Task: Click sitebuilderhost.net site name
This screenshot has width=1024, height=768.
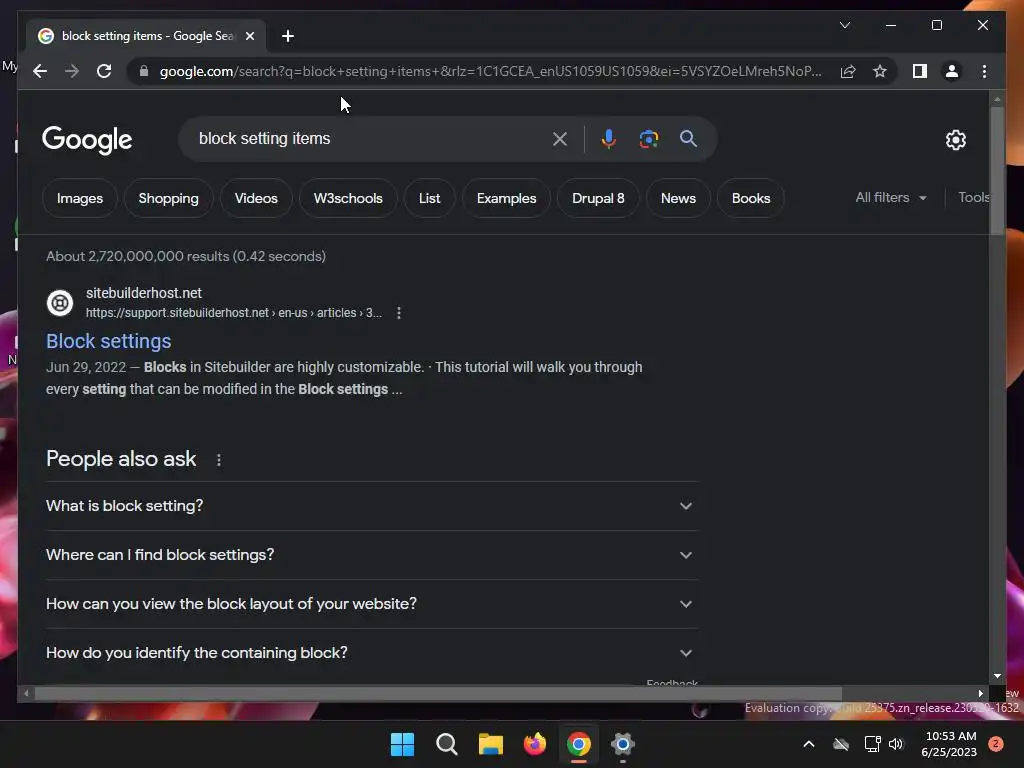Action: [144, 293]
